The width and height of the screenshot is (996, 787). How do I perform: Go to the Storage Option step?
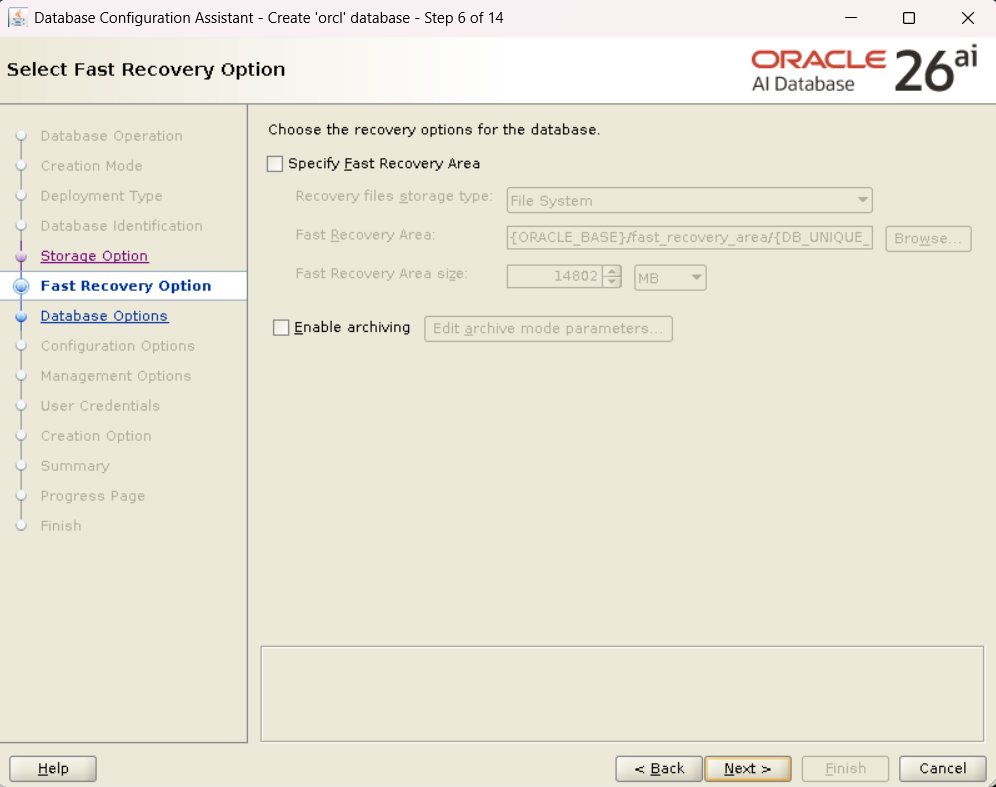pyautogui.click(x=94, y=256)
